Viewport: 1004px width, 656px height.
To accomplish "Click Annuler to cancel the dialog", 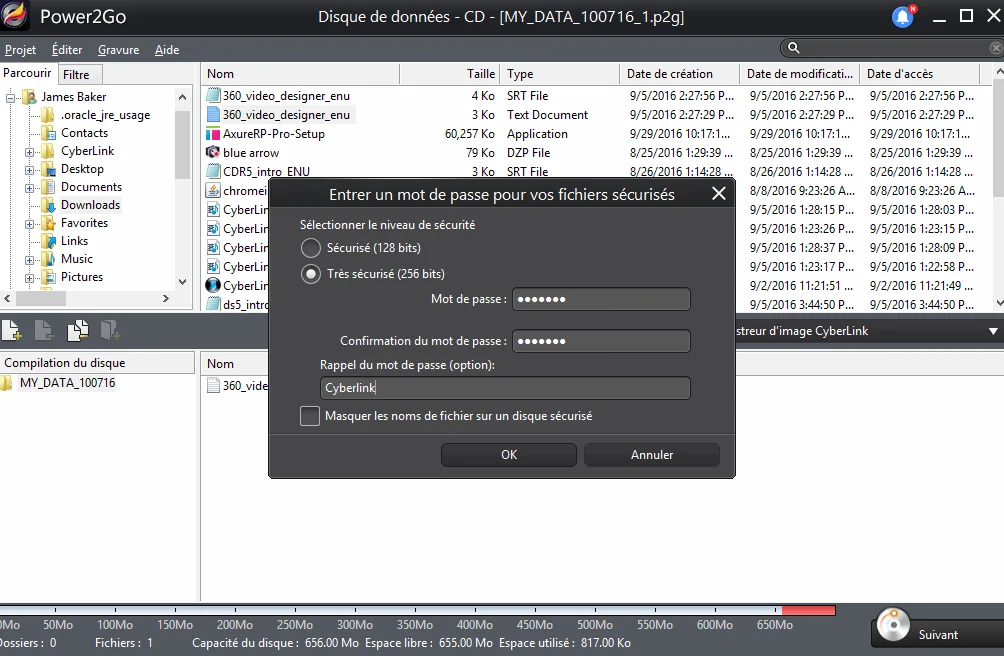I will (652, 455).
